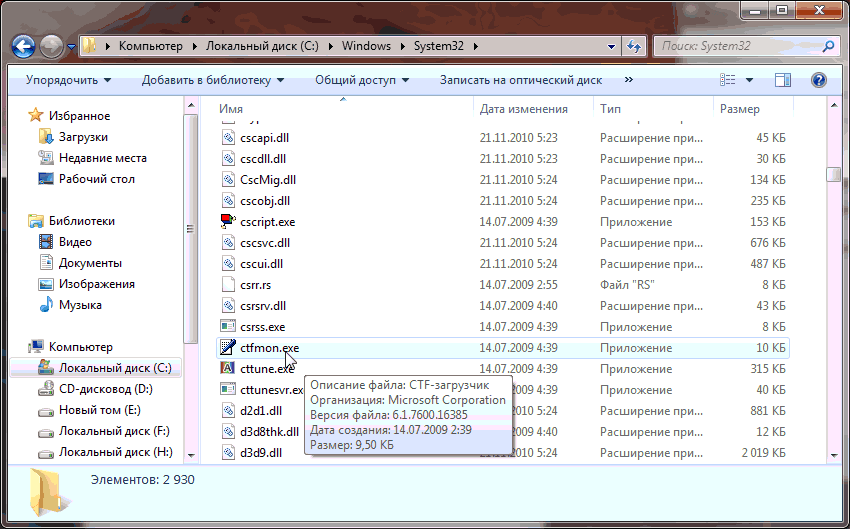Screen dimensions: 850x529
Task: Toggle the preview pane icon
Action: click(783, 80)
